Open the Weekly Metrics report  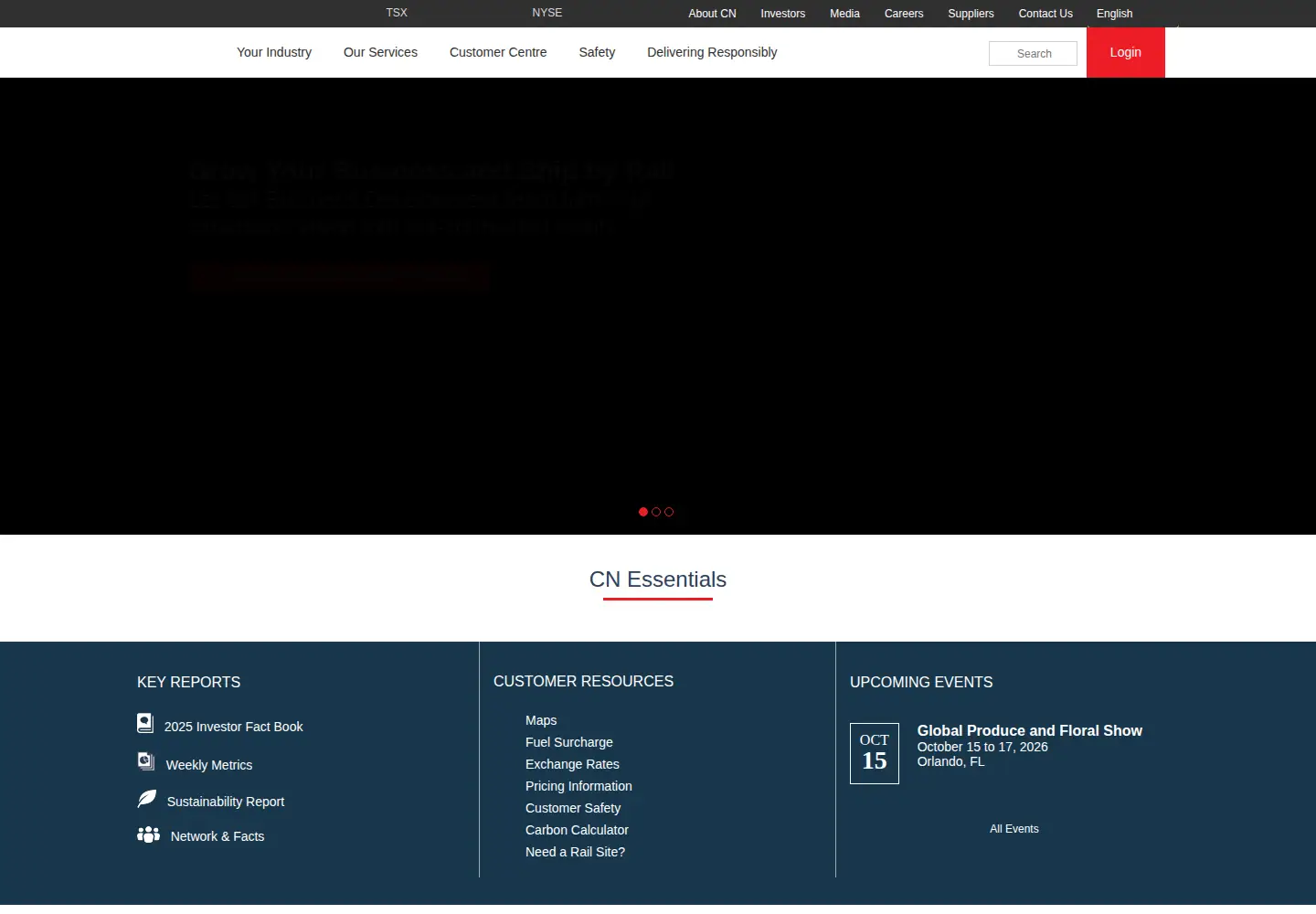click(209, 765)
